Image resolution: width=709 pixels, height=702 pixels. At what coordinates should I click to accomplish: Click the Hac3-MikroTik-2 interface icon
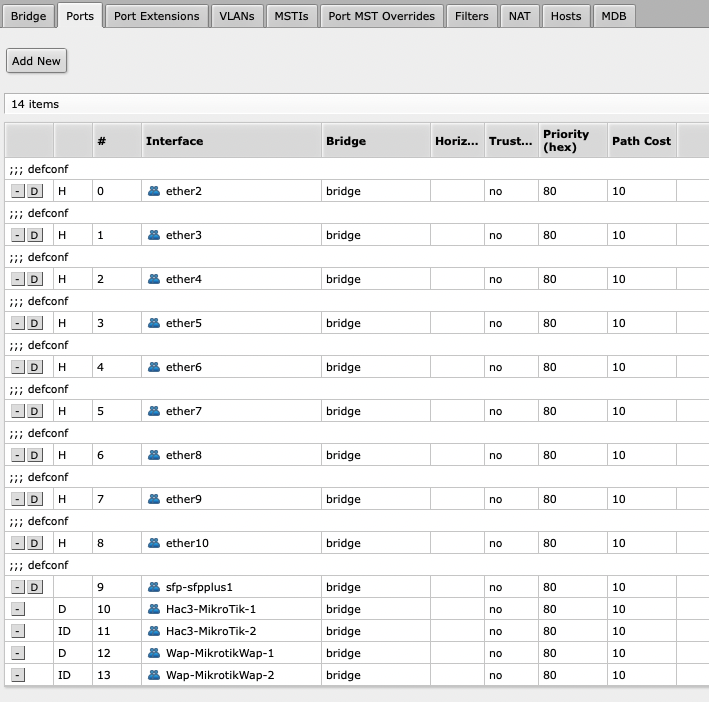pyautogui.click(x=154, y=631)
